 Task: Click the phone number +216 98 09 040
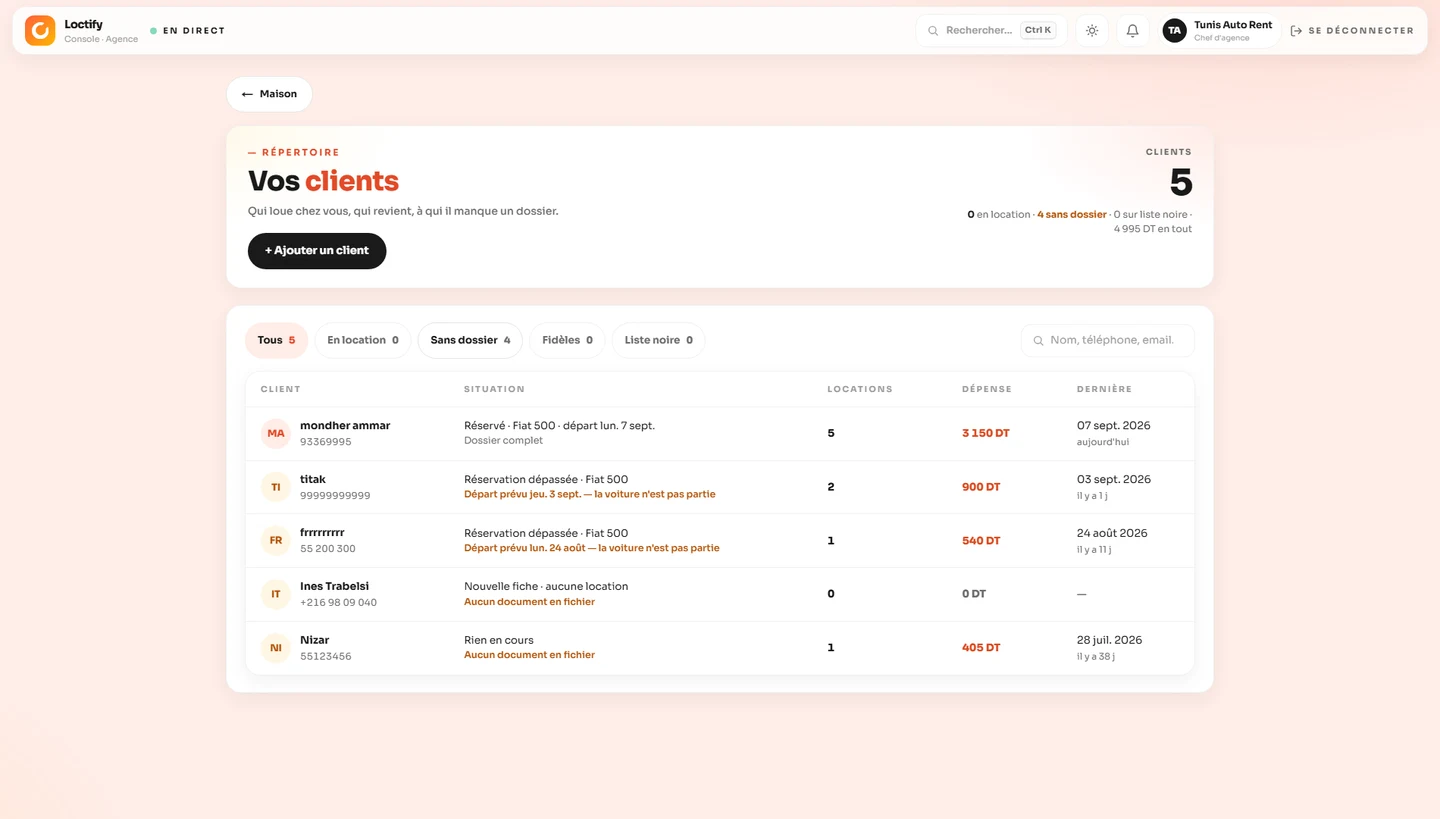338,603
